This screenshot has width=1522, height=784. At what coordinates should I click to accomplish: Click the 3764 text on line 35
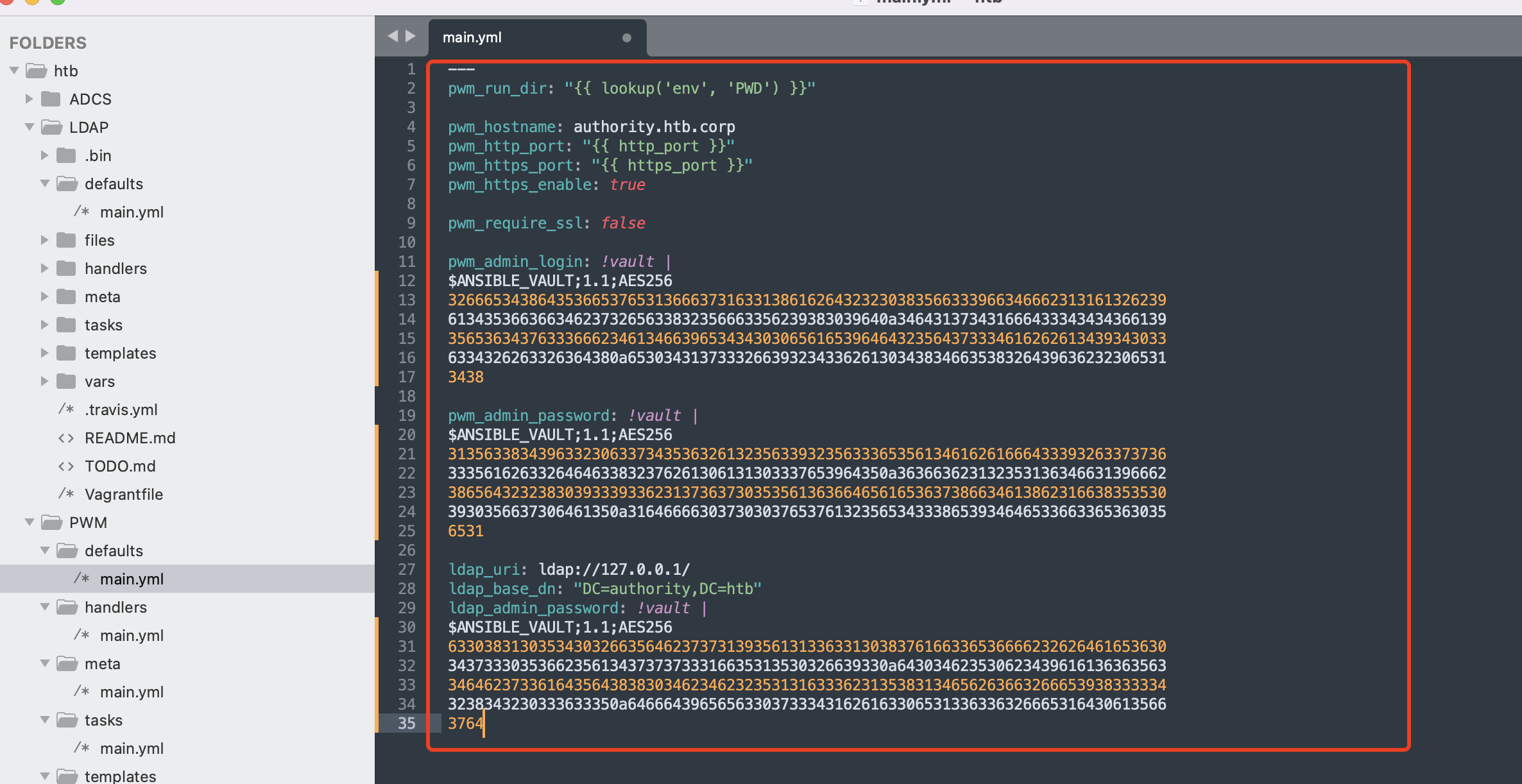tap(466, 723)
